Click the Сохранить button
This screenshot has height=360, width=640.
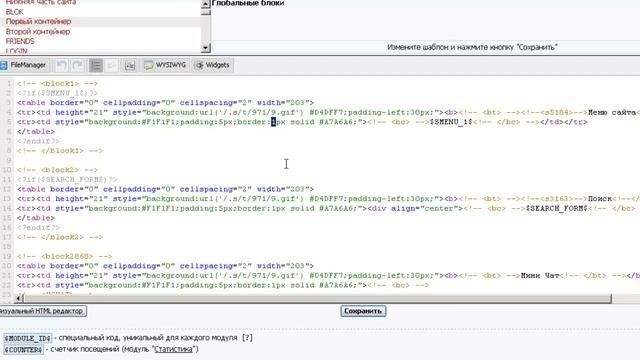click(x=363, y=311)
